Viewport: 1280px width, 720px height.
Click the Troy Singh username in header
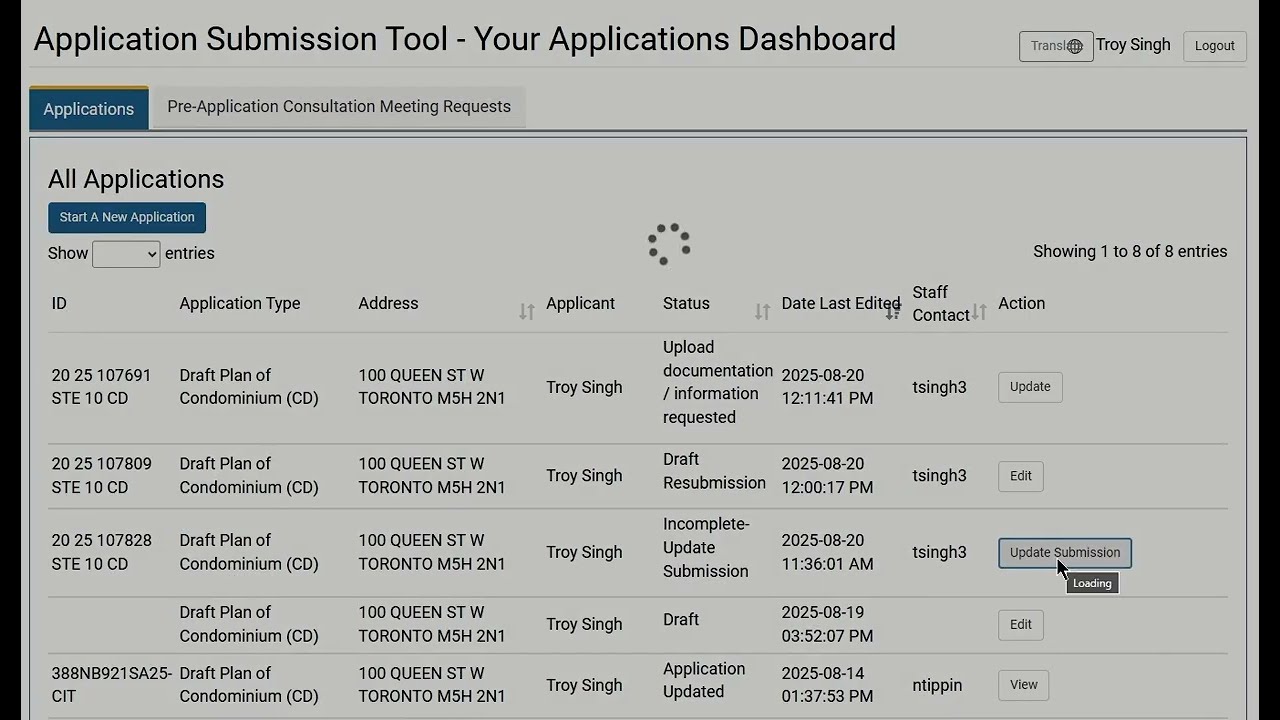click(x=1133, y=45)
